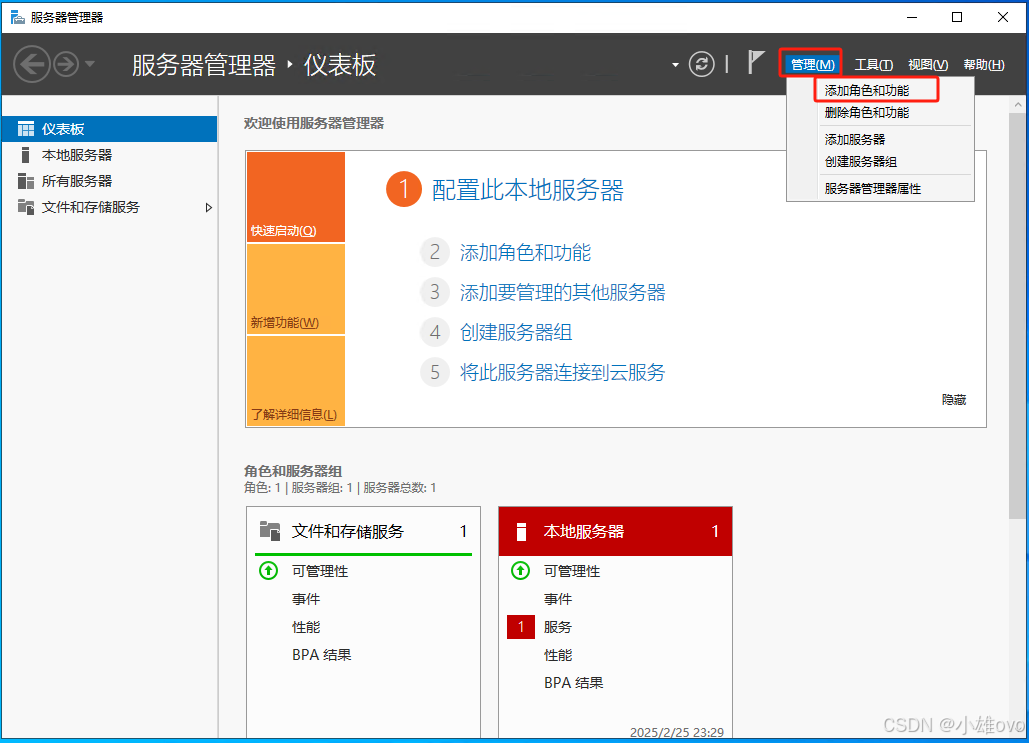The width and height of the screenshot is (1029, 743).
Task: Go forward with the forward arrow
Action: coord(66,64)
